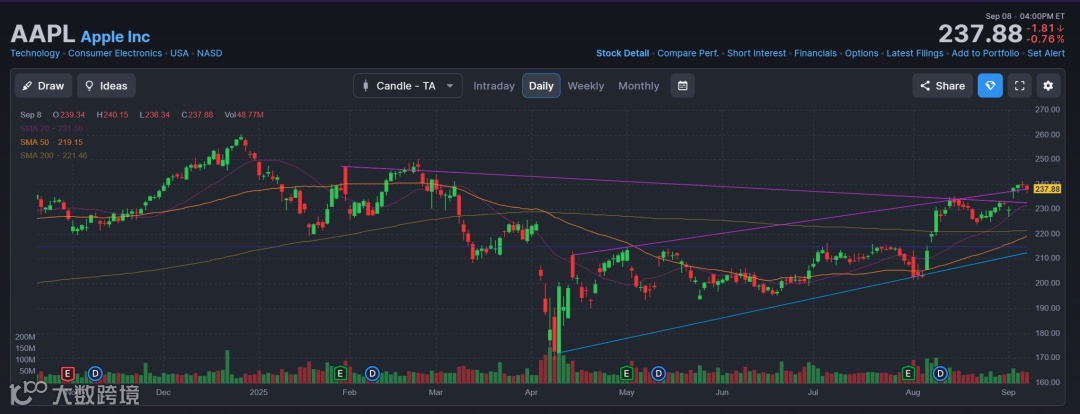Viewport: 1080px width, 414px height.
Task: Click the red earnings E marker before December
Action: 68,373
